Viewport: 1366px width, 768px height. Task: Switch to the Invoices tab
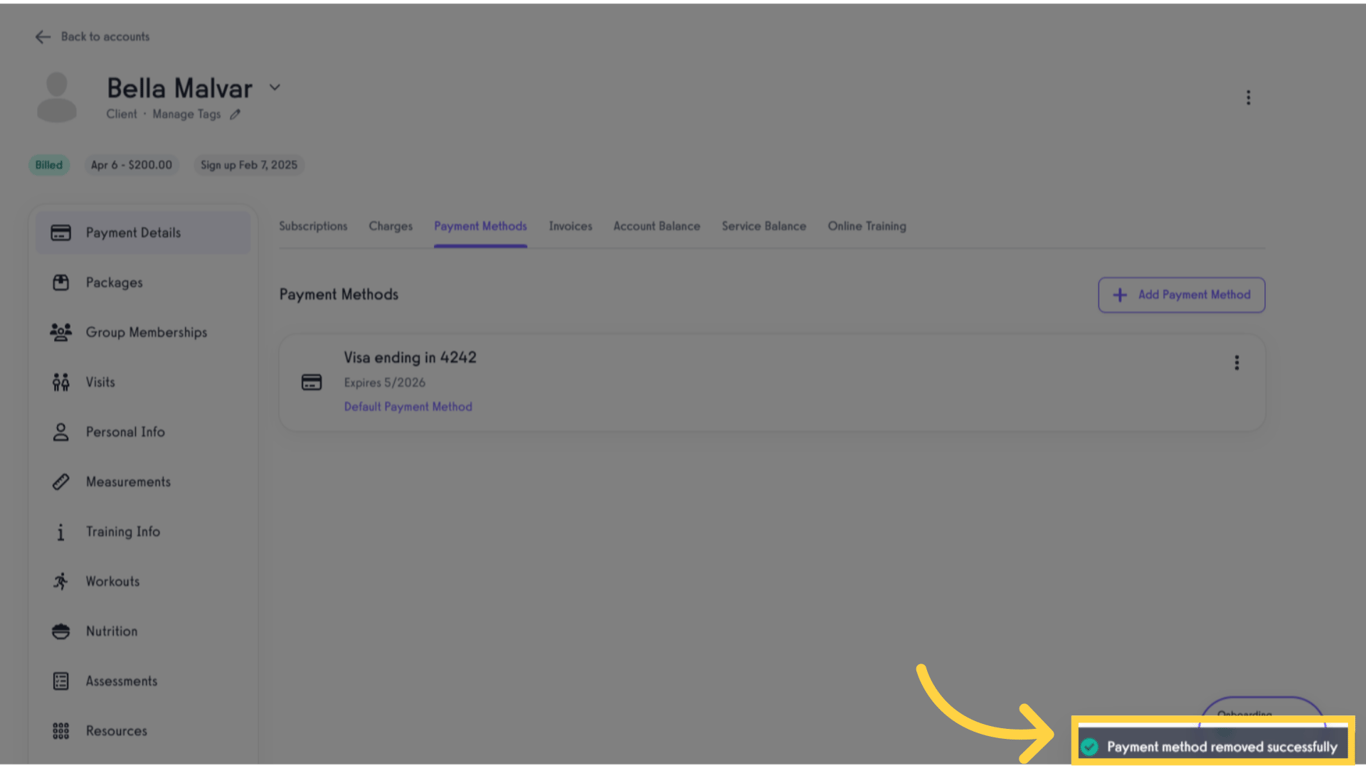coord(570,226)
